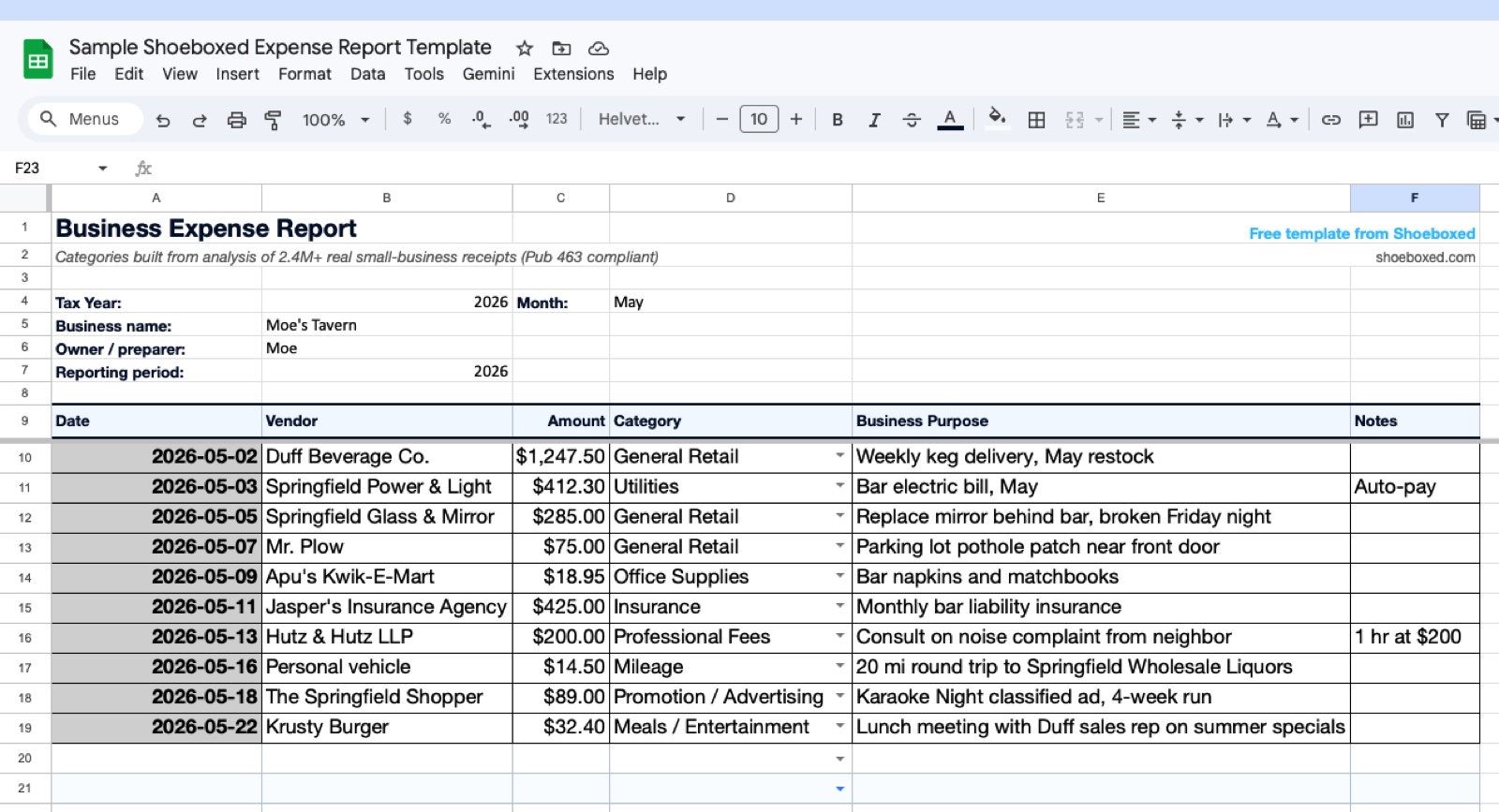Open category dropdown for Krusty Burger row

point(840,726)
